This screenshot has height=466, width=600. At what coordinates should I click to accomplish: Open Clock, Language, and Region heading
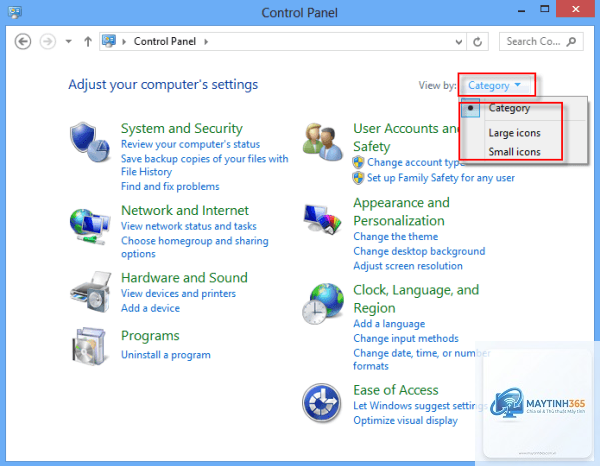[x=416, y=299]
